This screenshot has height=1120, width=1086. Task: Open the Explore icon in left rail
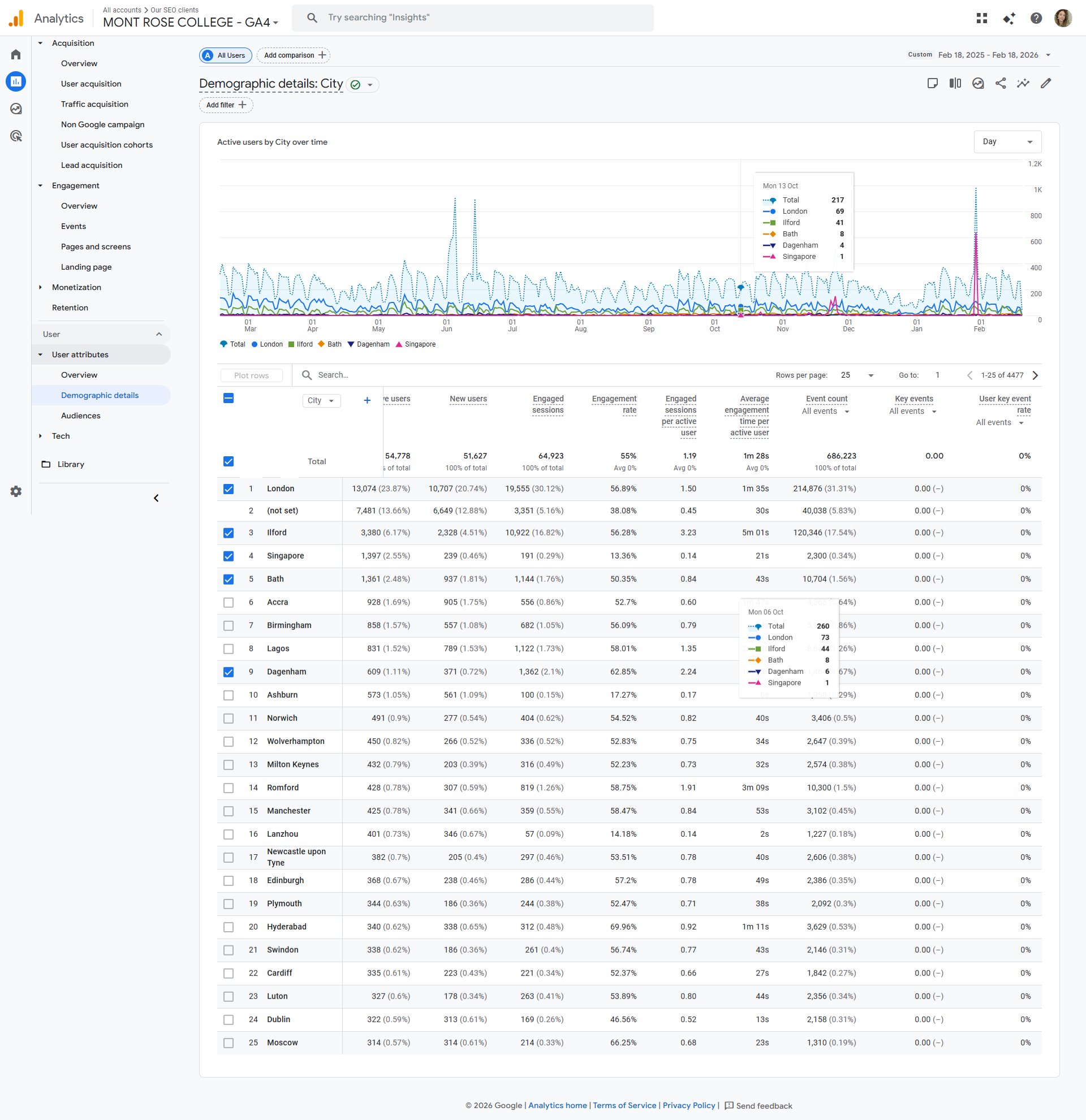pyautogui.click(x=16, y=109)
